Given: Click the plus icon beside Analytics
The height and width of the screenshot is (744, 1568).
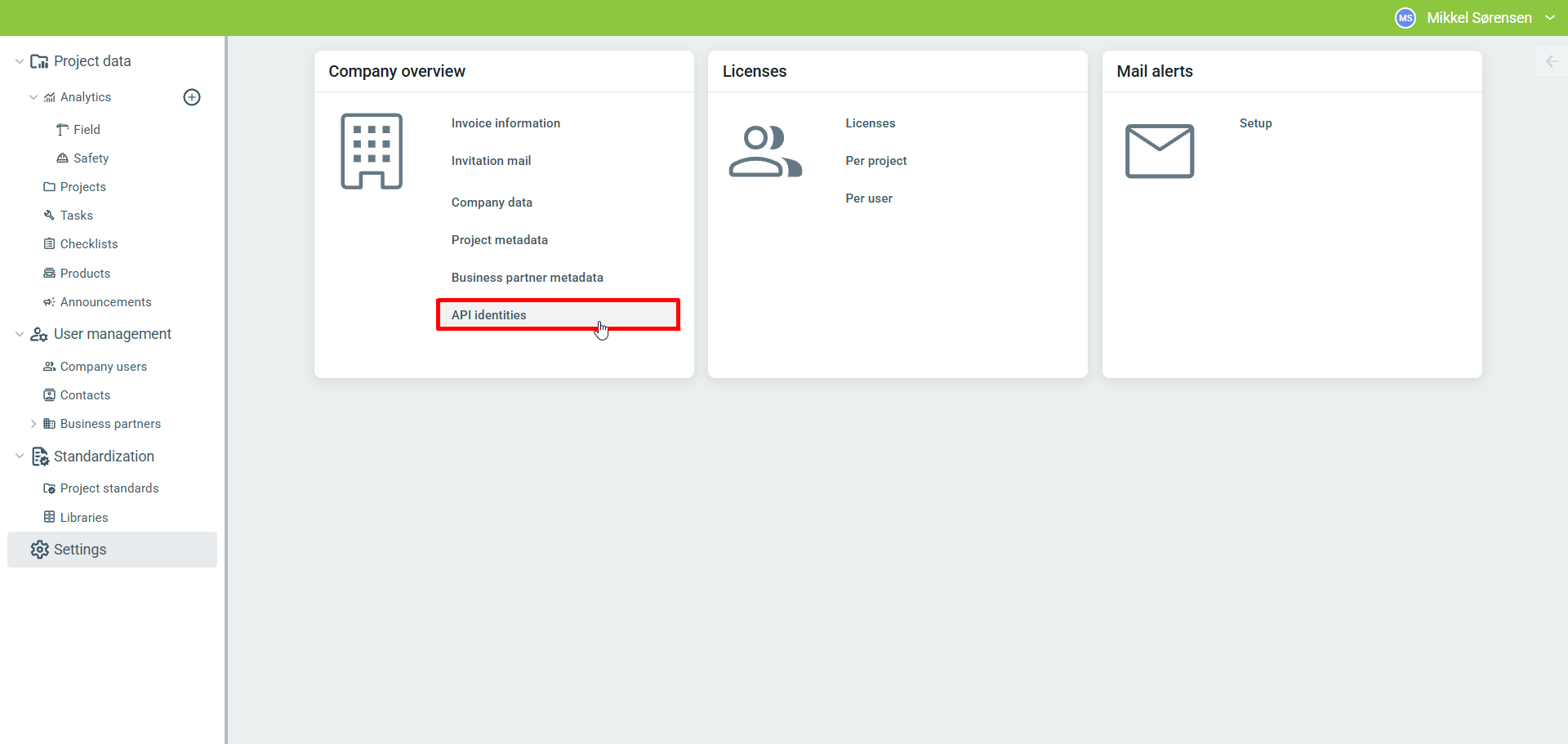Looking at the screenshot, I should pyautogui.click(x=192, y=97).
